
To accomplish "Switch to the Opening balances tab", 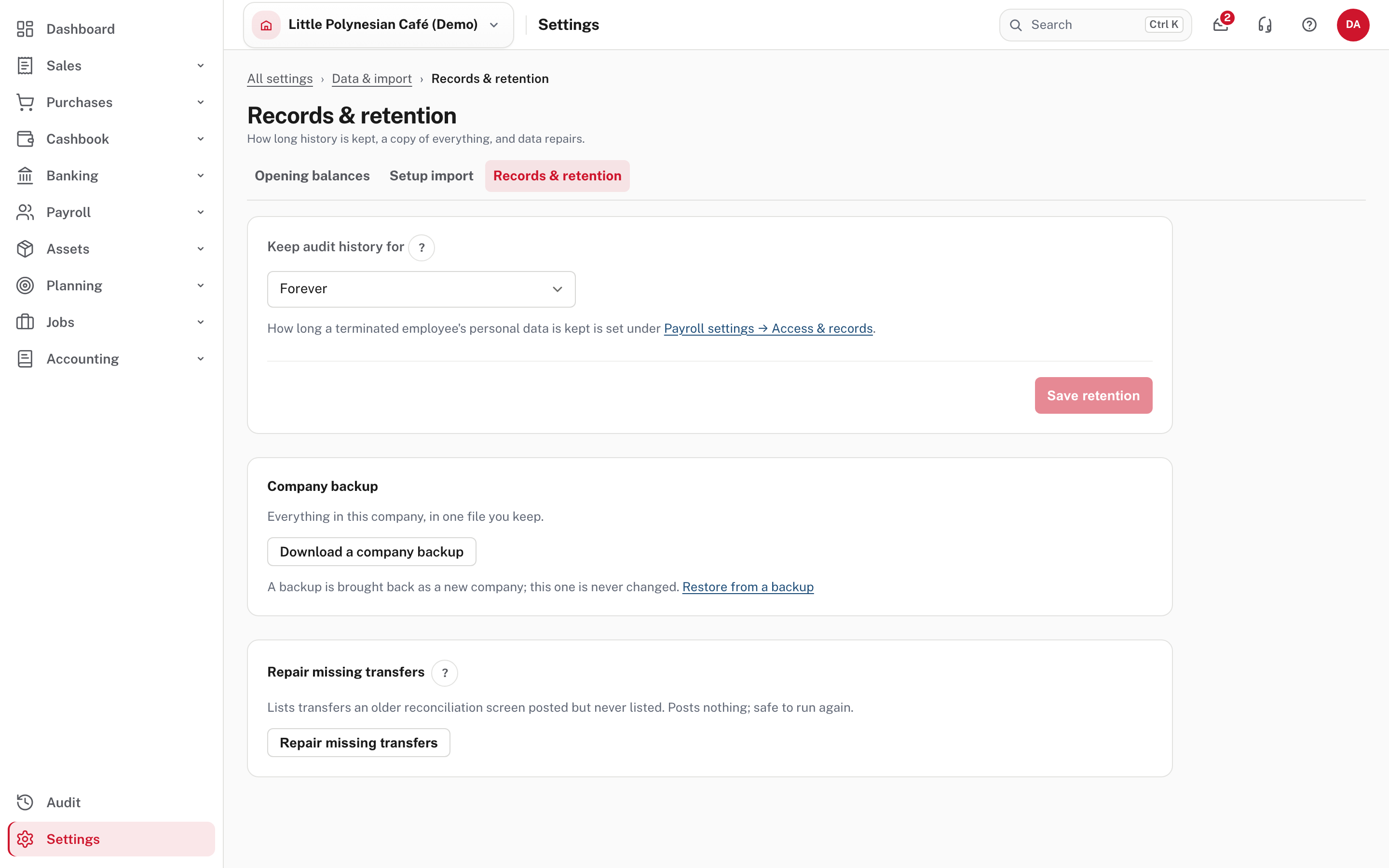I will pos(312,176).
